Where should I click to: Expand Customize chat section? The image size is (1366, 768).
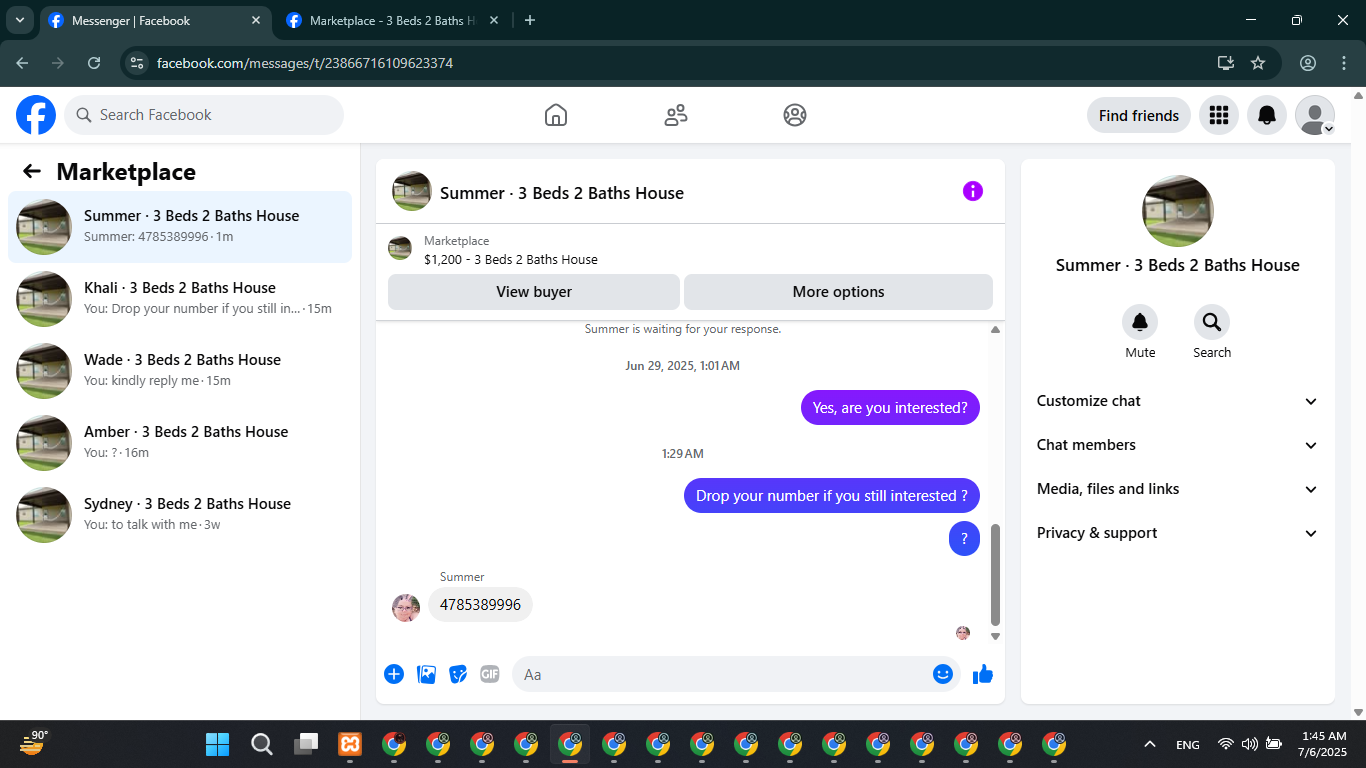(1178, 401)
